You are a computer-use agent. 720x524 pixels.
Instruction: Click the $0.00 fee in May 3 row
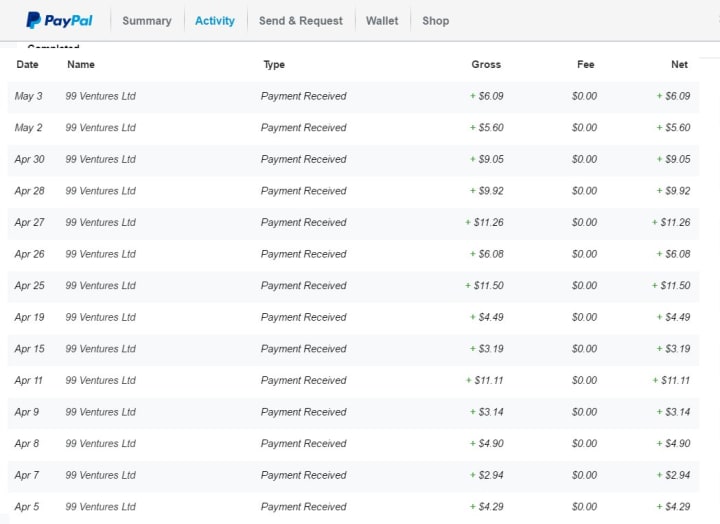585,96
